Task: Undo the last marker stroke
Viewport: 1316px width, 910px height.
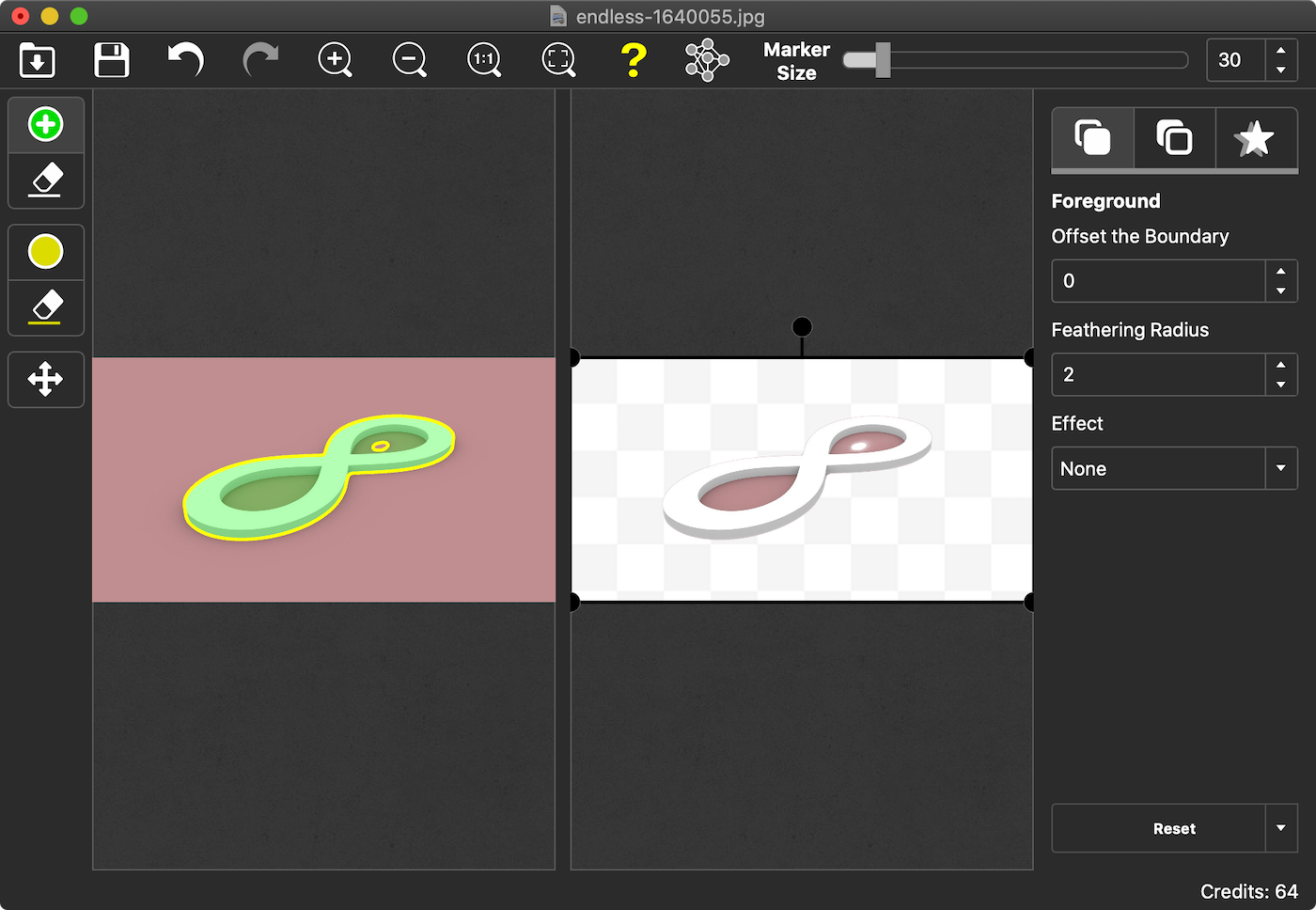Action: tap(185, 60)
